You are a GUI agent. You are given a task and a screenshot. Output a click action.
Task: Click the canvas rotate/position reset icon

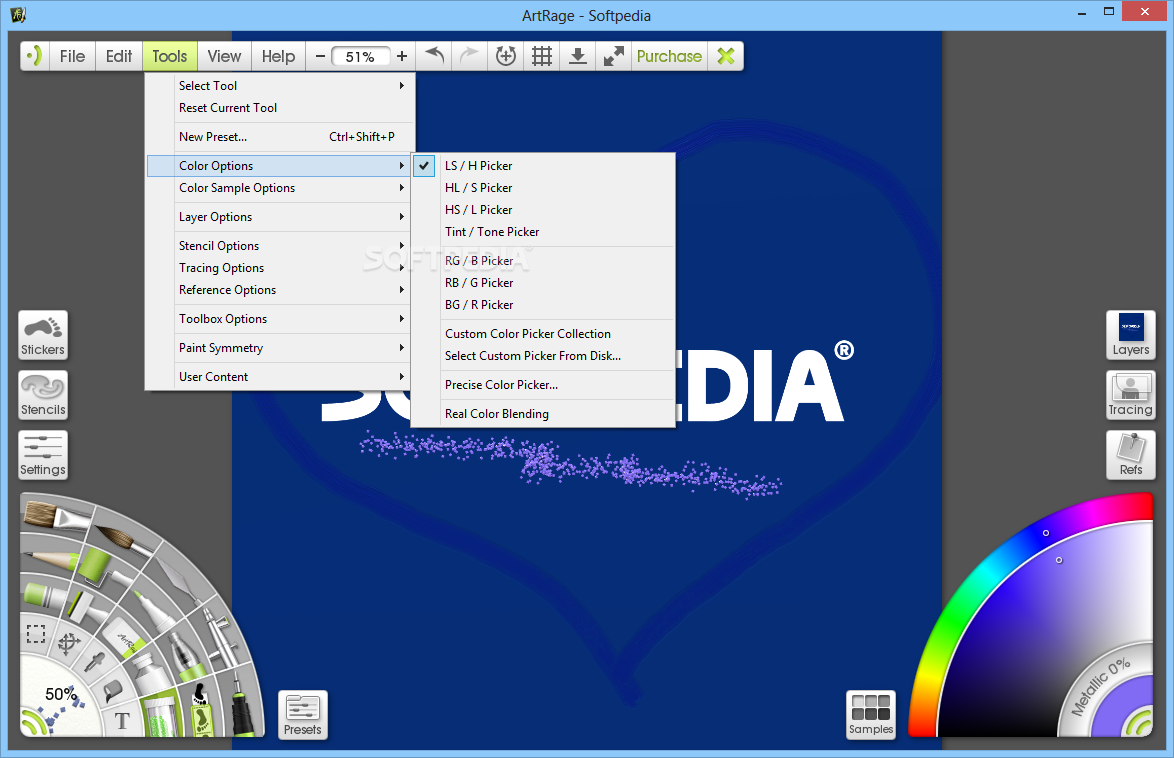click(x=505, y=56)
